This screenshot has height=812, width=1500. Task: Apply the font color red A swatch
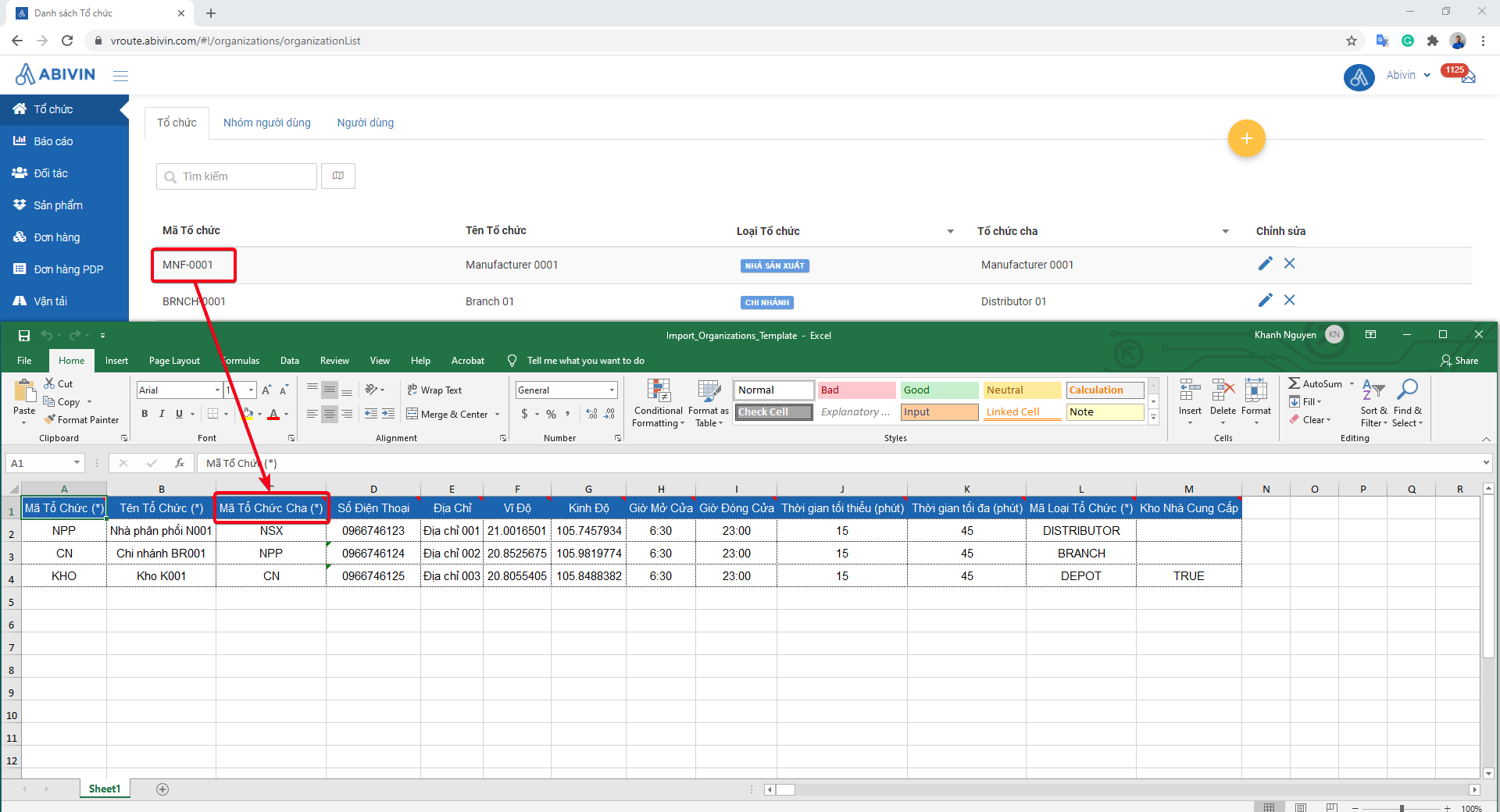tap(273, 414)
